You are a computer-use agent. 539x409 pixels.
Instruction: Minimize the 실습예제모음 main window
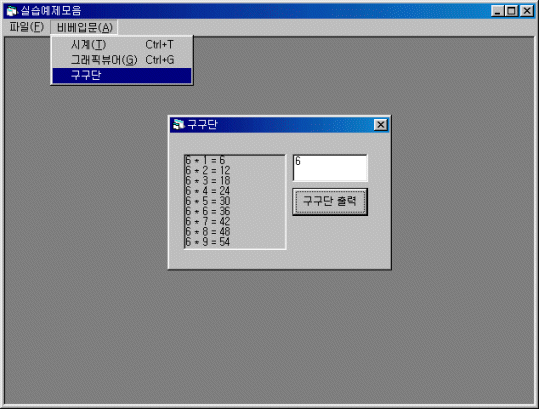[497, 11]
